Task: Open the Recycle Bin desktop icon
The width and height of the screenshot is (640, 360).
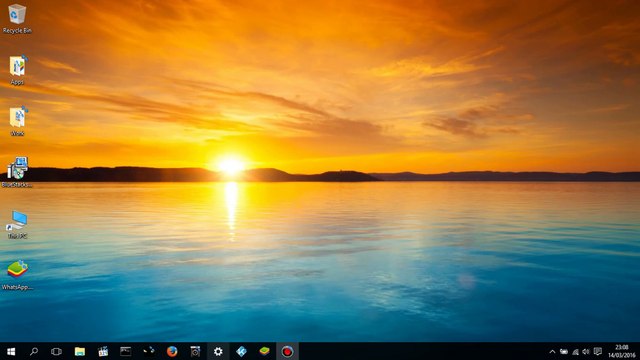Action: (x=17, y=18)
